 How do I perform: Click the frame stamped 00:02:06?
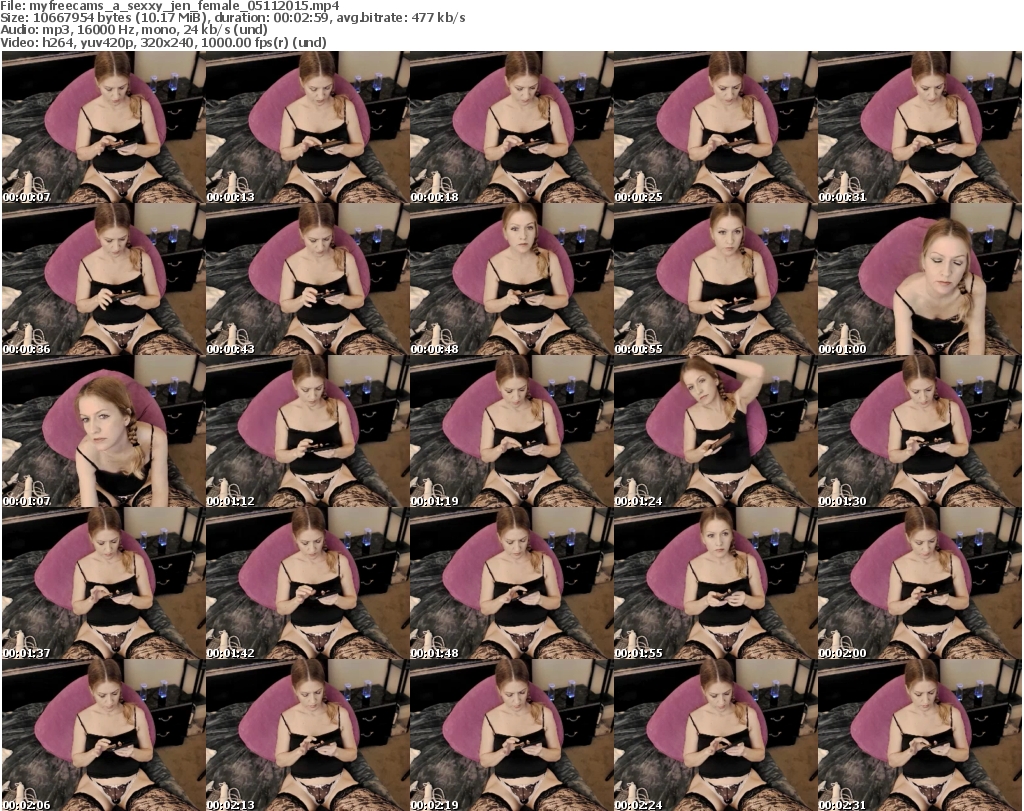tap(103, 735)
